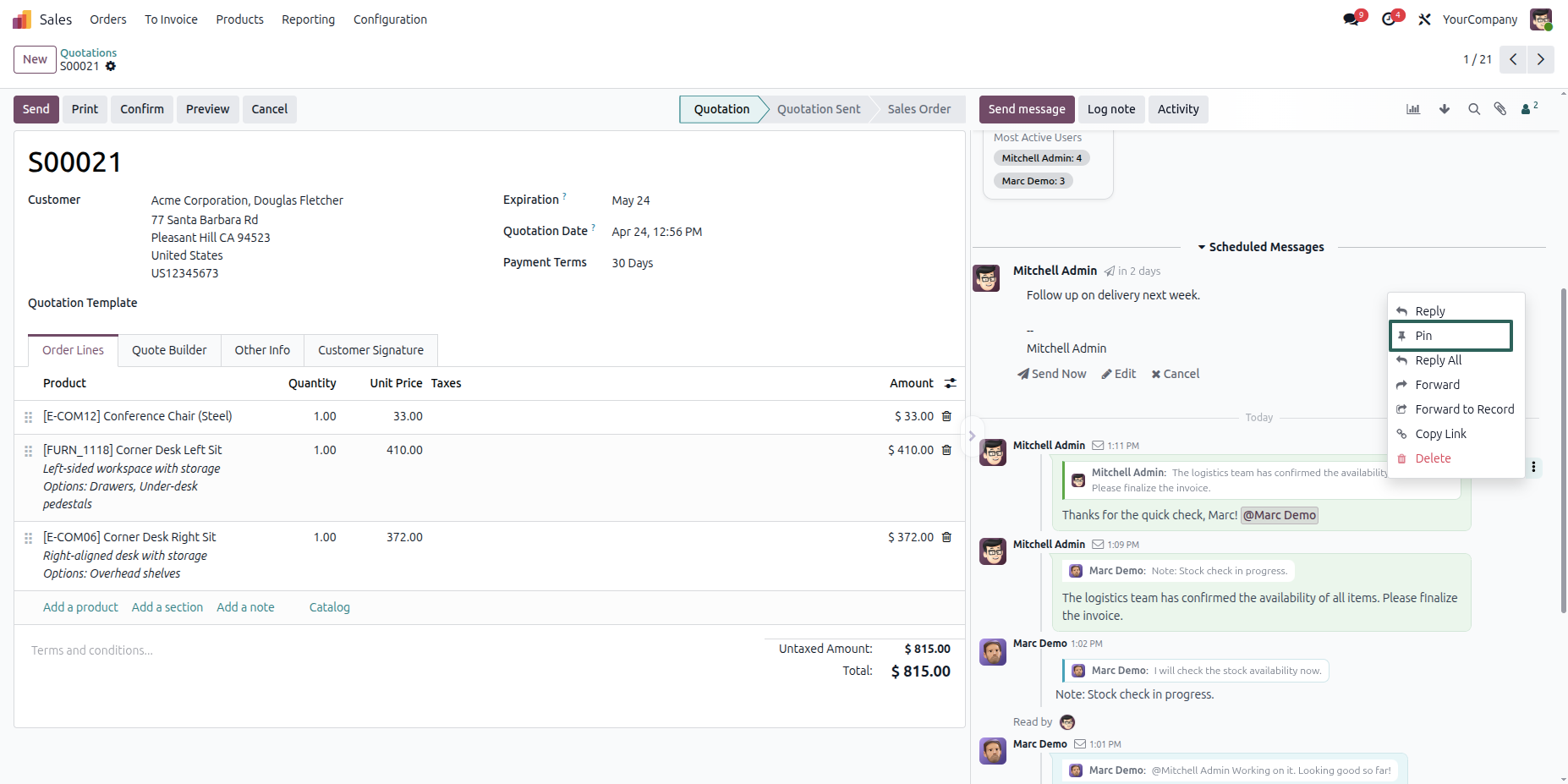The width and height of the screenshot is (1568, 784).
Task: Select Pin in the message menu
Action: [x=1450, y=336]
